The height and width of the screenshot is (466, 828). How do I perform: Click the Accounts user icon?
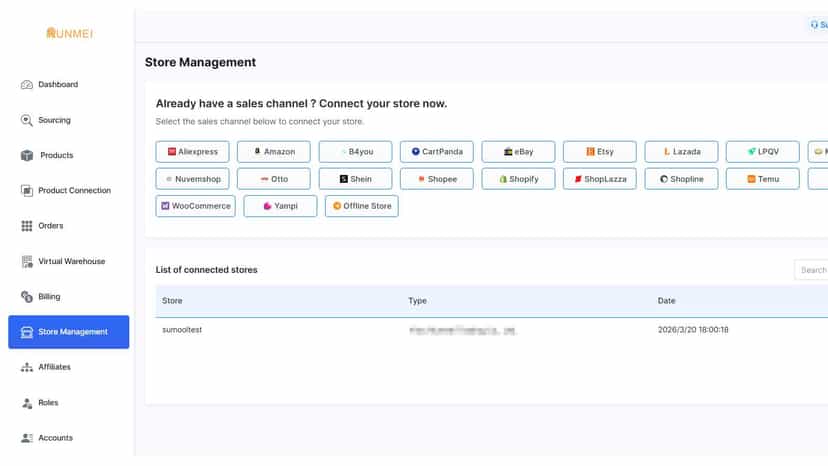[x=27, y=438]
